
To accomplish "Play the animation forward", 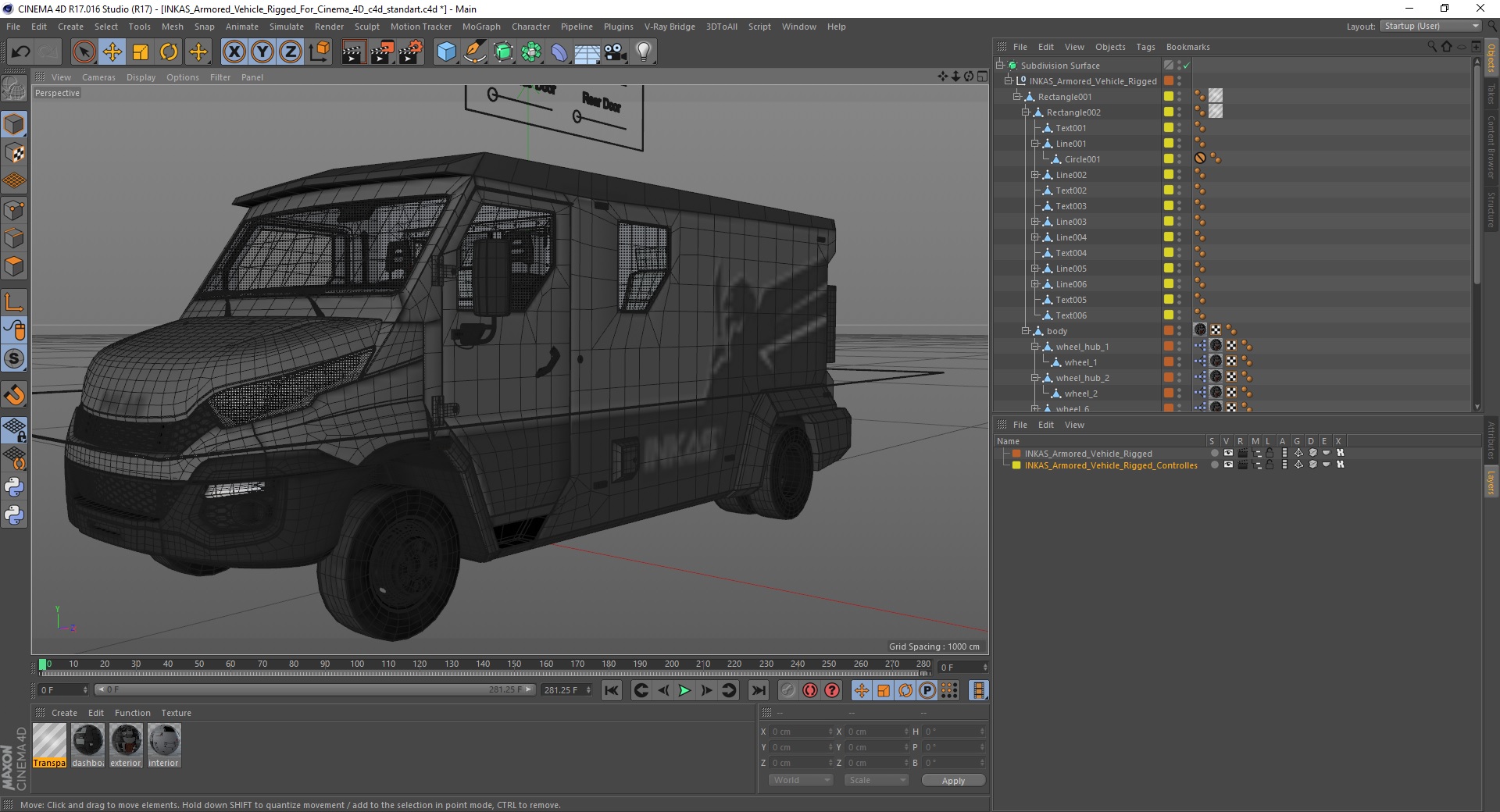I will 684,690.
